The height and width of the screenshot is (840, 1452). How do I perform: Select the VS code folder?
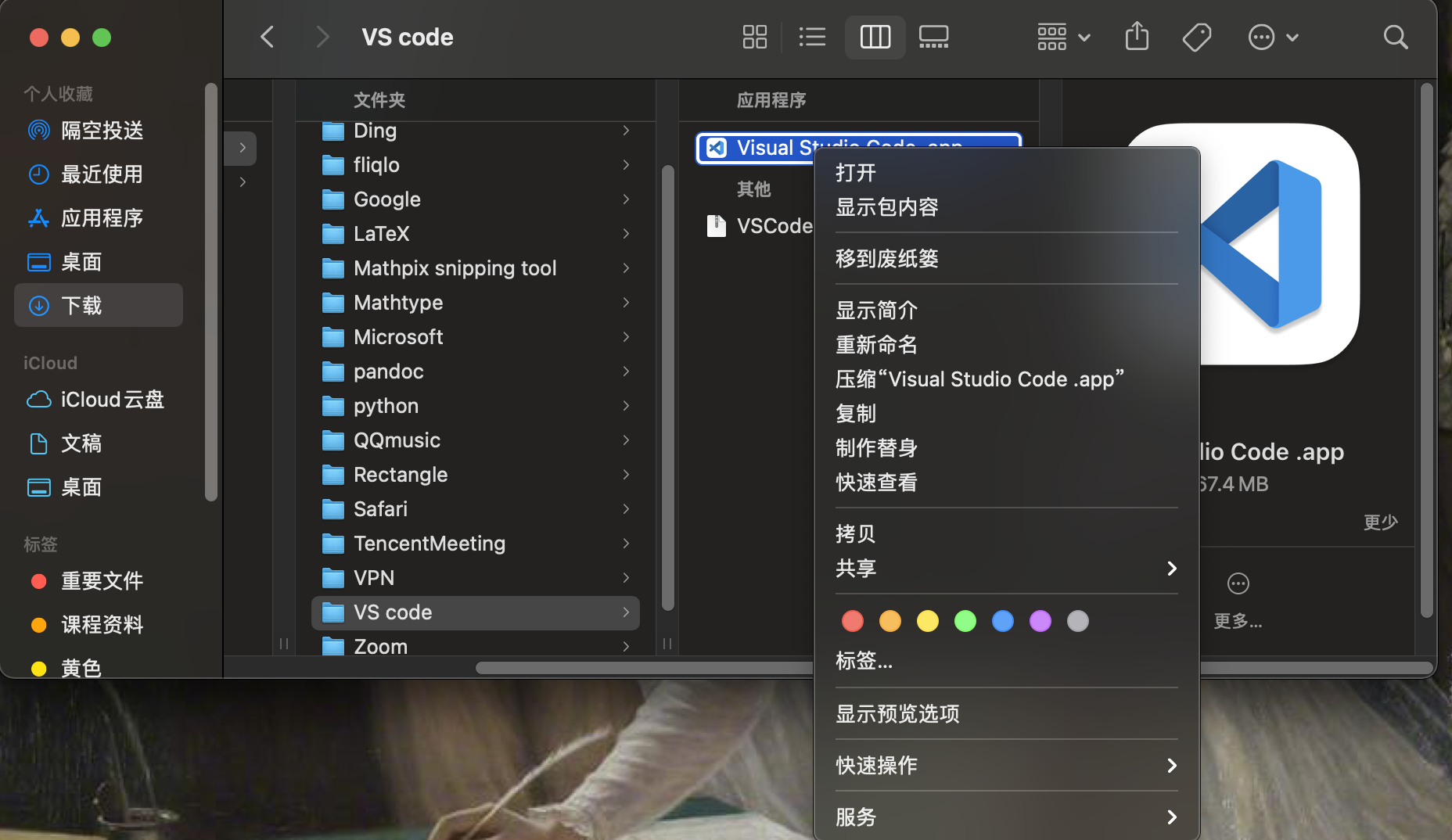pos(476,612)
